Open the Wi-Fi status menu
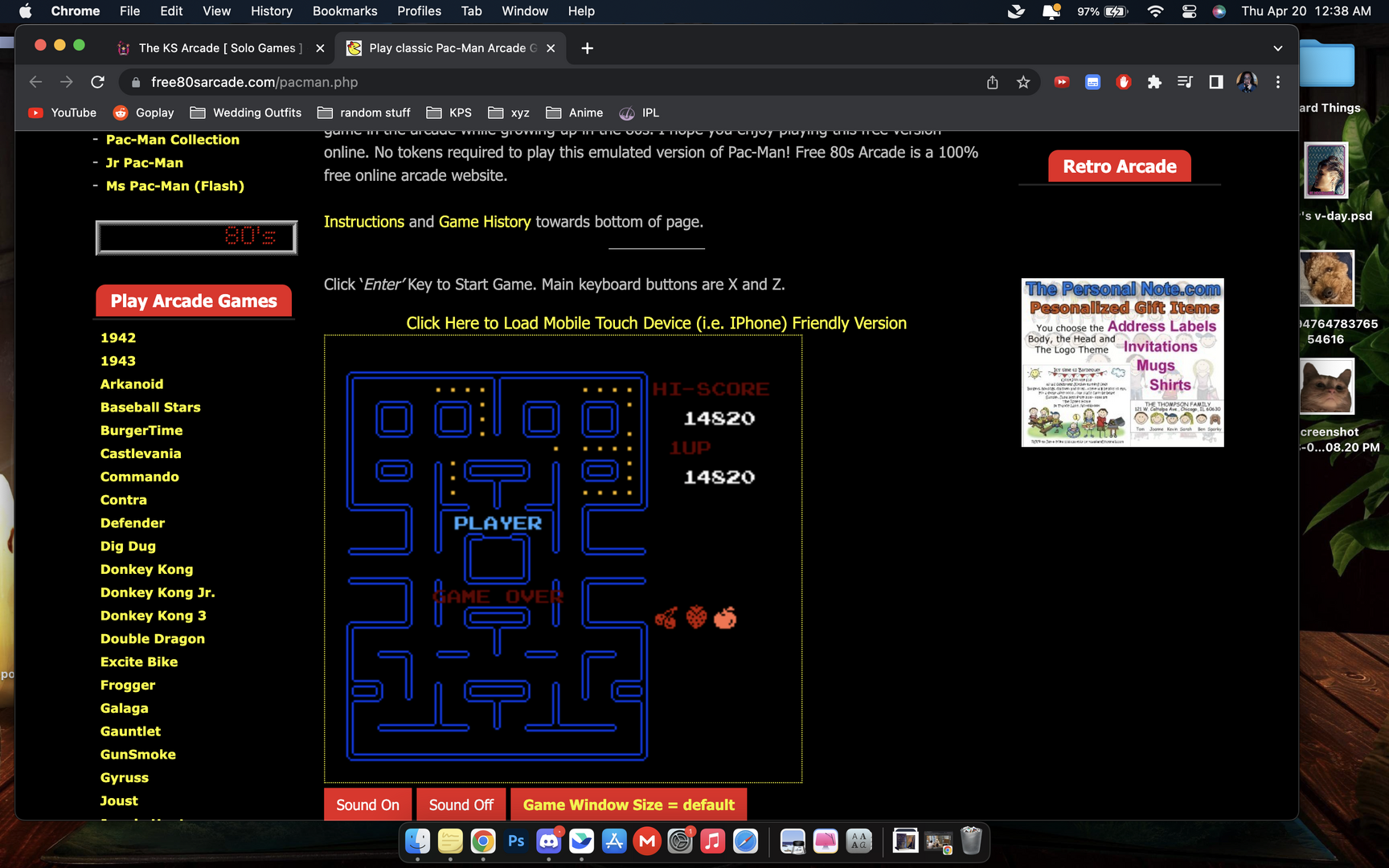 (x=1155, y=11)
